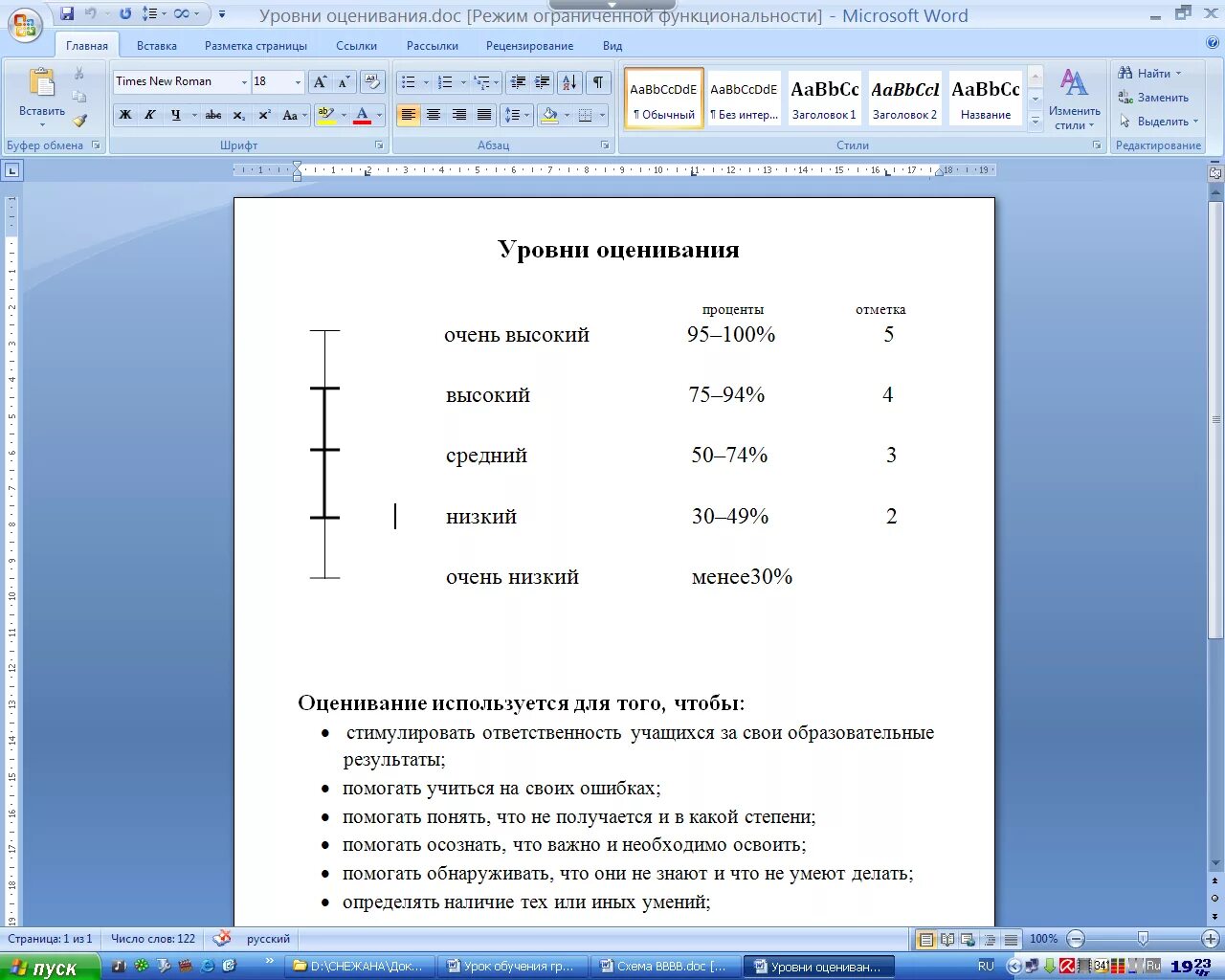Open the borders dropdown arrow
Viewport: 1225px width, 980px height.
pos(604,115)
